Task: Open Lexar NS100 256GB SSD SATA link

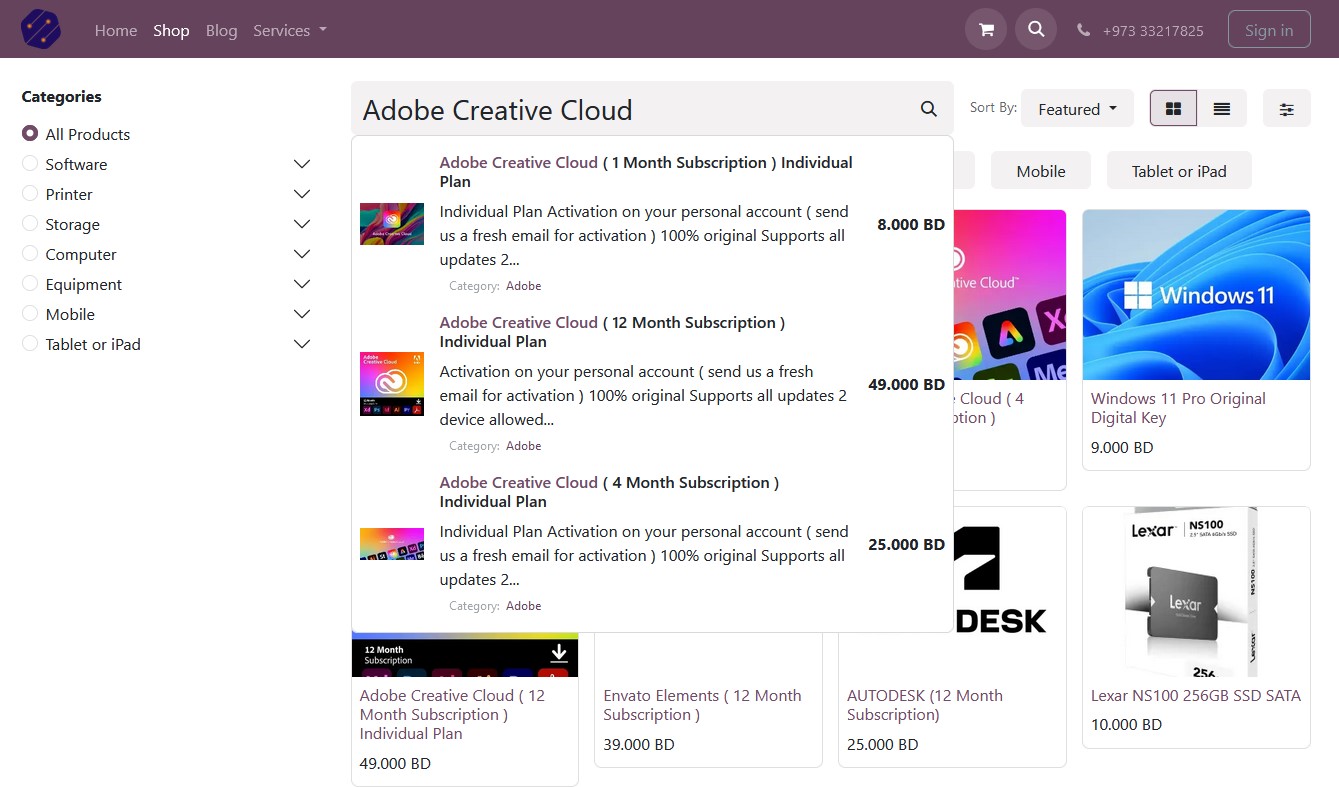Action: point(1196,695)
